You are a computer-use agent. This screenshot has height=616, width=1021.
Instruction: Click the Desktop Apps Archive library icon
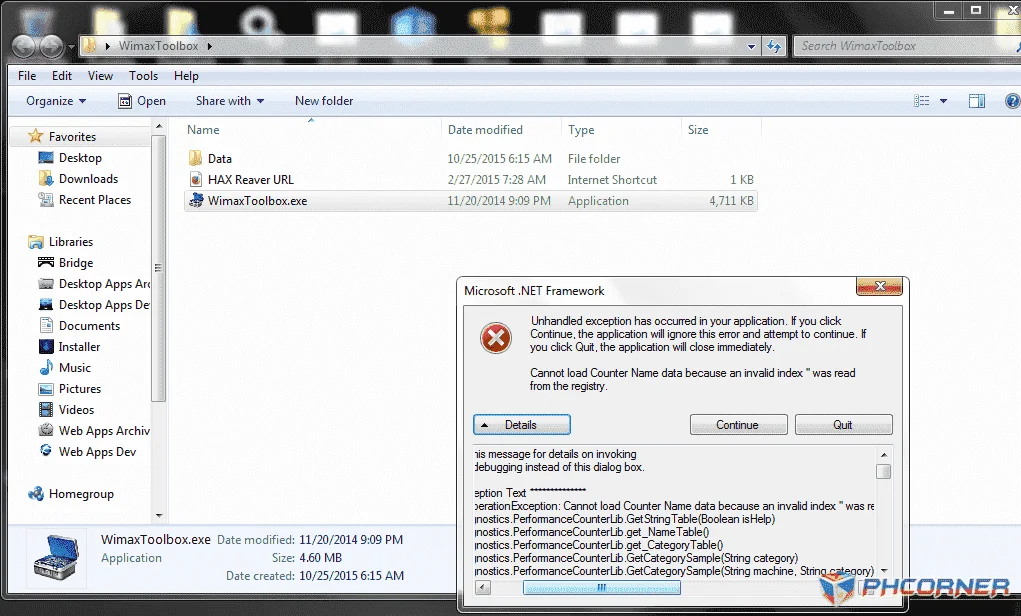[x=46, y=283]
